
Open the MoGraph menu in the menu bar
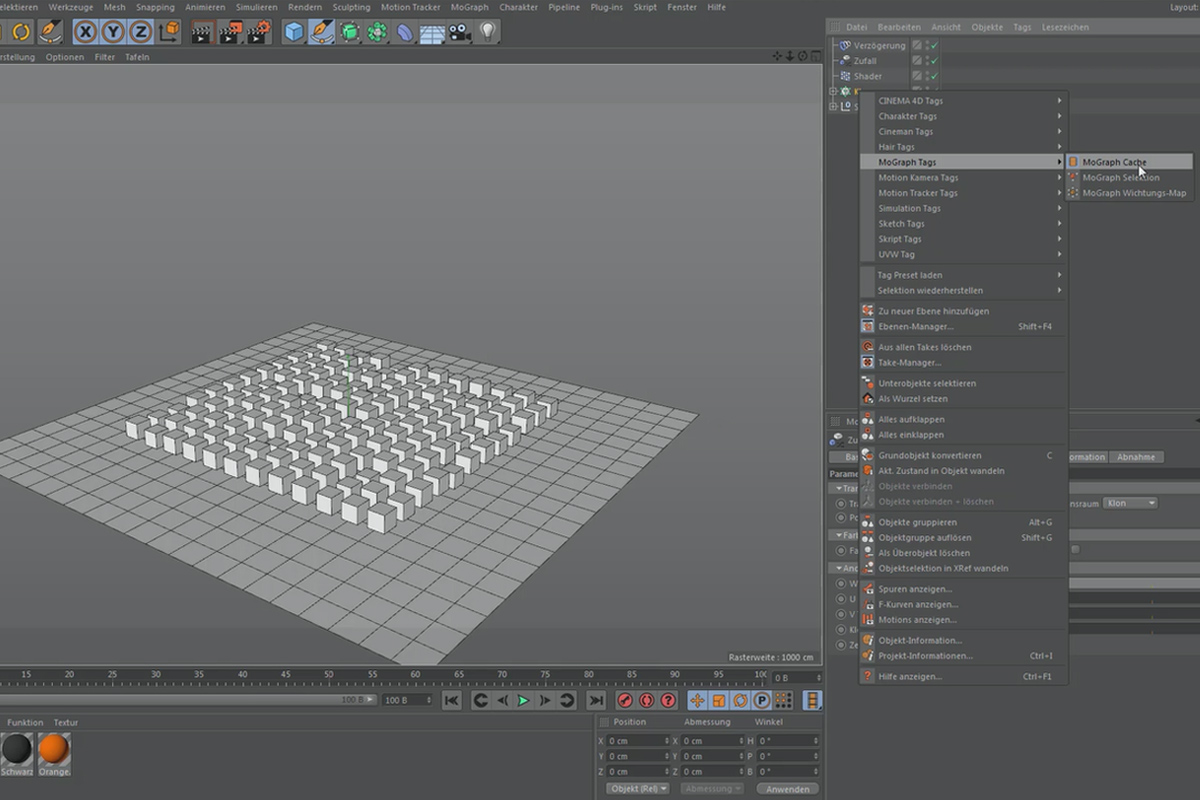coord(469,7)
